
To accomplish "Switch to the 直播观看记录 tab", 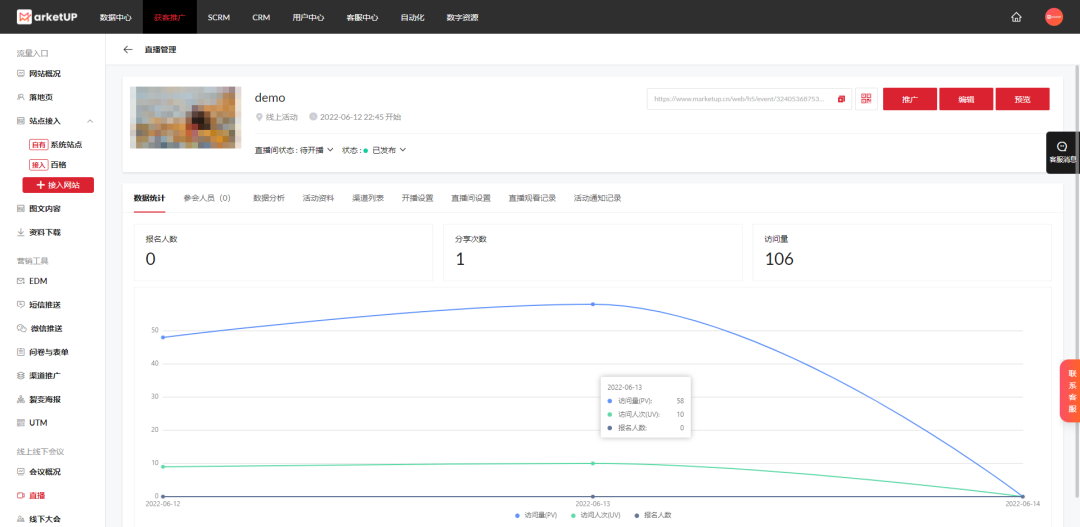I will [x=532, y=198].
